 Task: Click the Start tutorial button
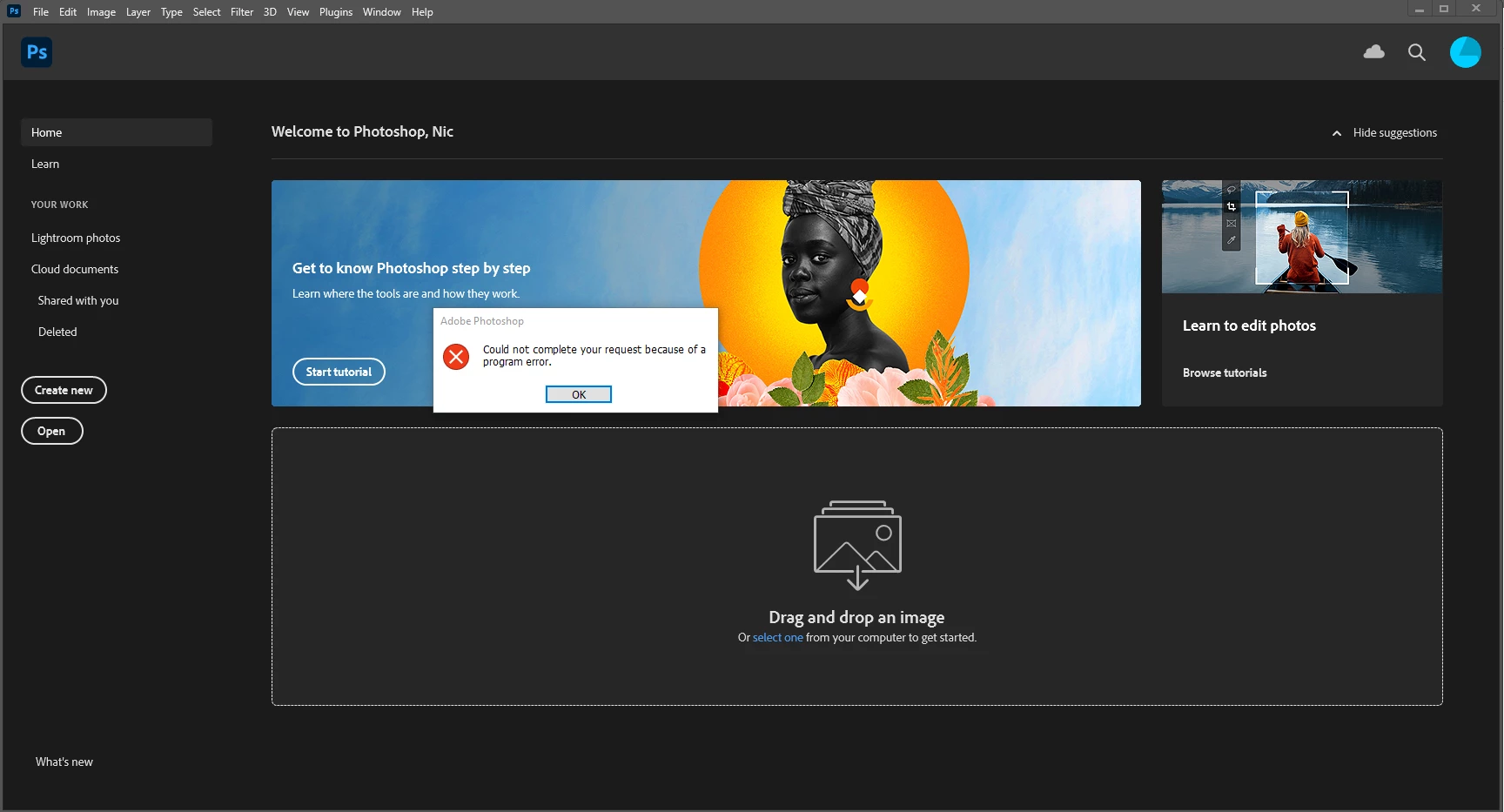pyautogui.click(x=339, y=372)
